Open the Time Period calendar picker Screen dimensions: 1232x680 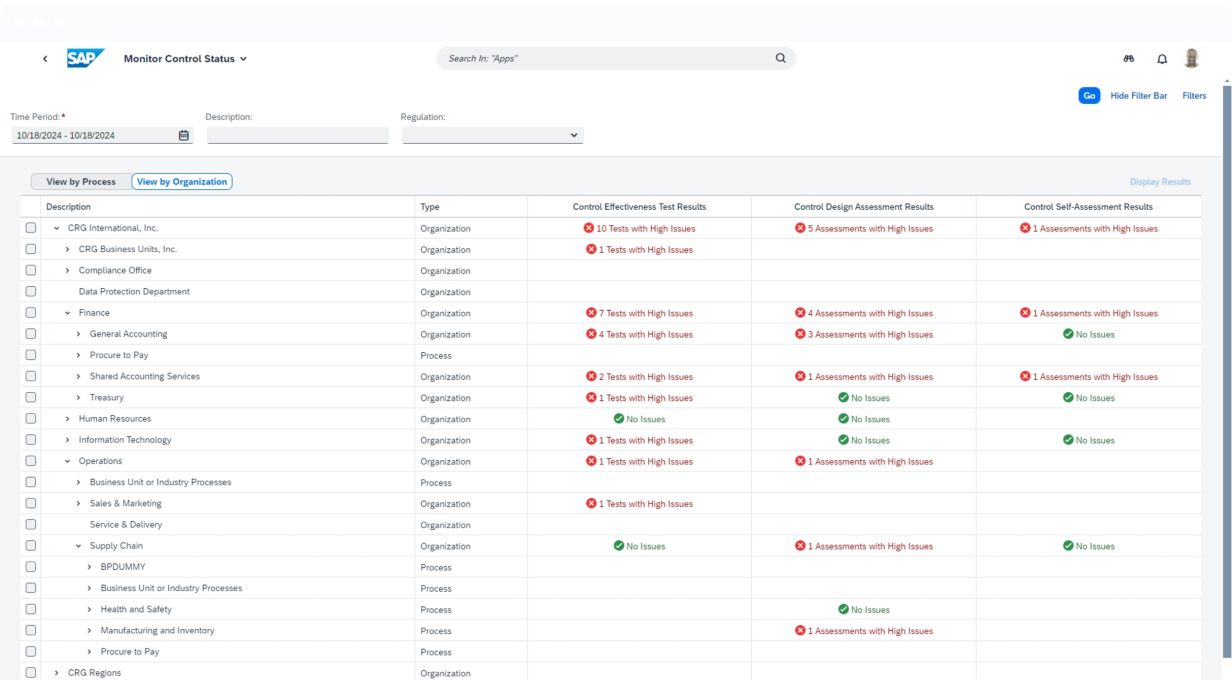click(184, 135)
